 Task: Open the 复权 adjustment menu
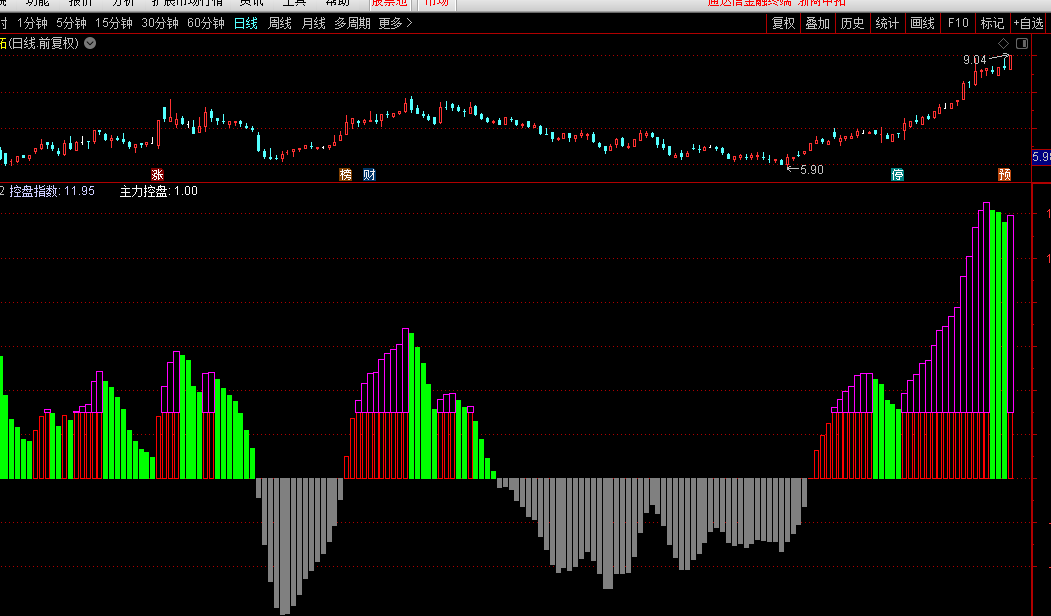coord(783,23)
